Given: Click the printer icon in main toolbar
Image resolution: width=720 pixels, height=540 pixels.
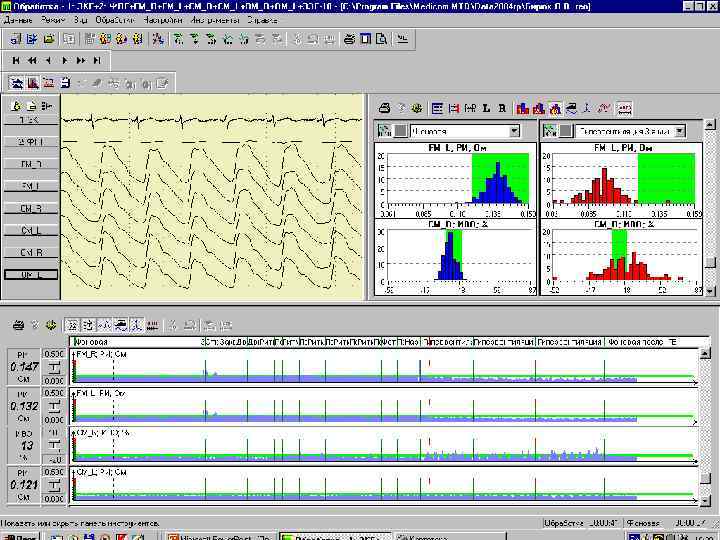Looking at the screenshot, I should click(349, 40).
